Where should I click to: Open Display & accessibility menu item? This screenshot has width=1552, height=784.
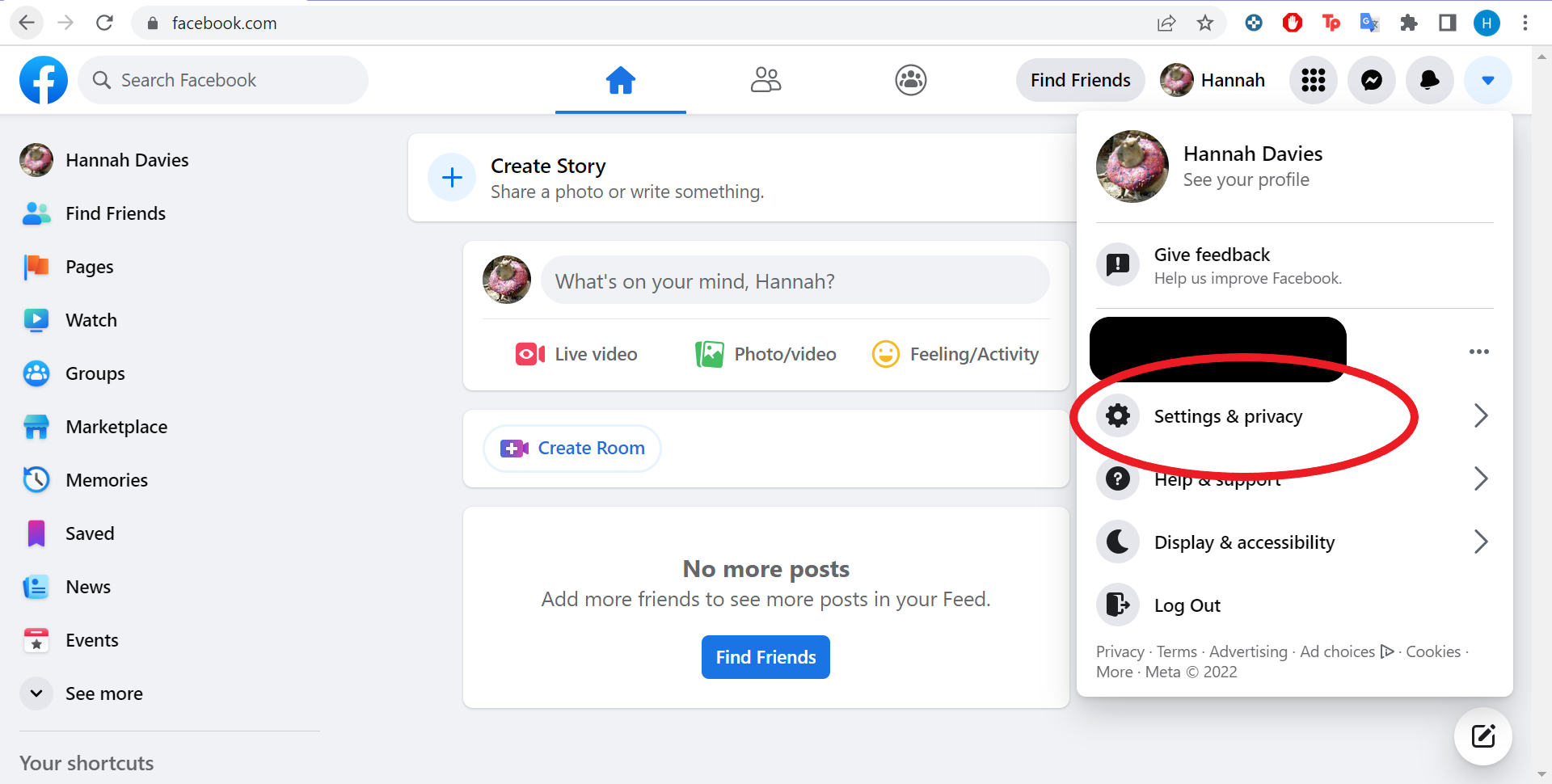pos(1295,542)
